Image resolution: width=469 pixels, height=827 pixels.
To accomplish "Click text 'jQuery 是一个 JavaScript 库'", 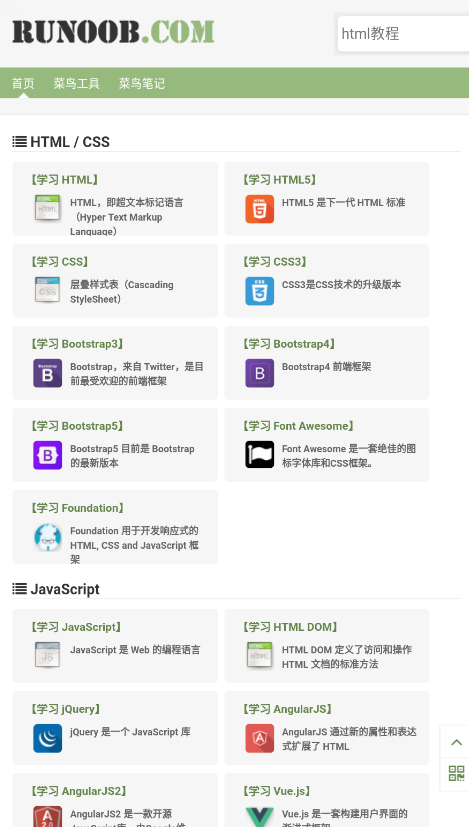I will pos(130,732).
